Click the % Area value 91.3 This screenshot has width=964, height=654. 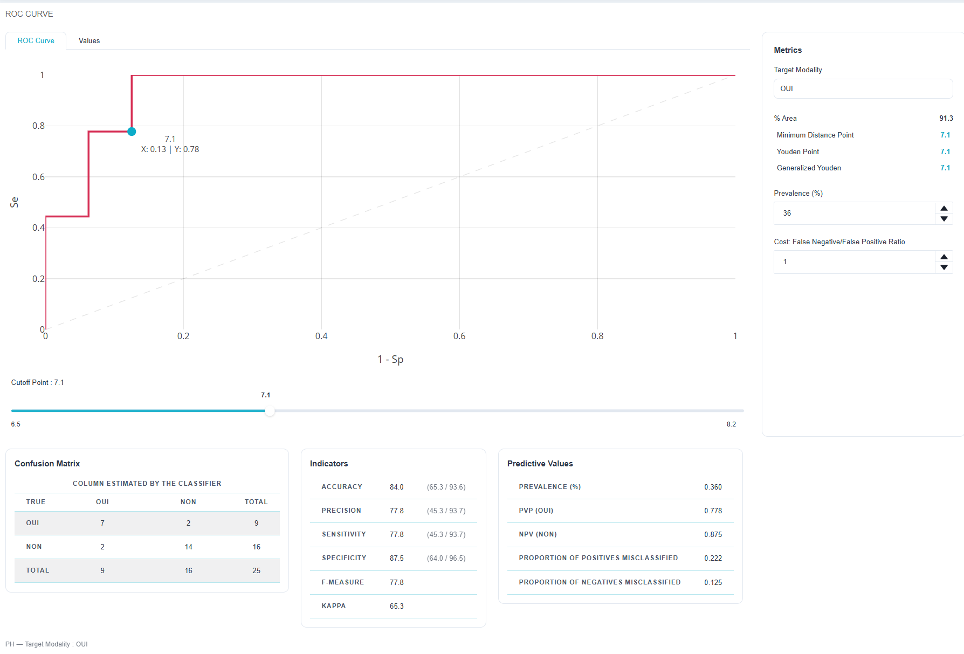[946, 118]
